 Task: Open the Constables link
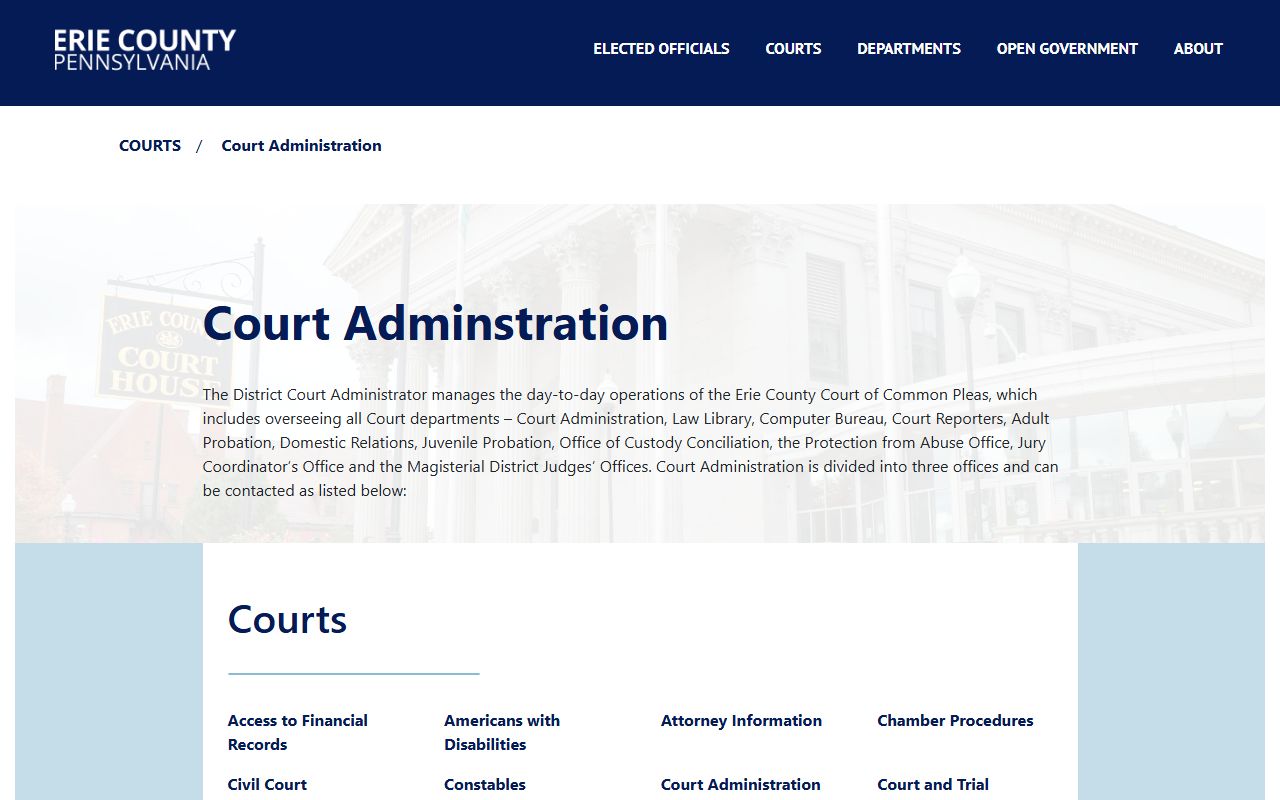pos(485,784)
